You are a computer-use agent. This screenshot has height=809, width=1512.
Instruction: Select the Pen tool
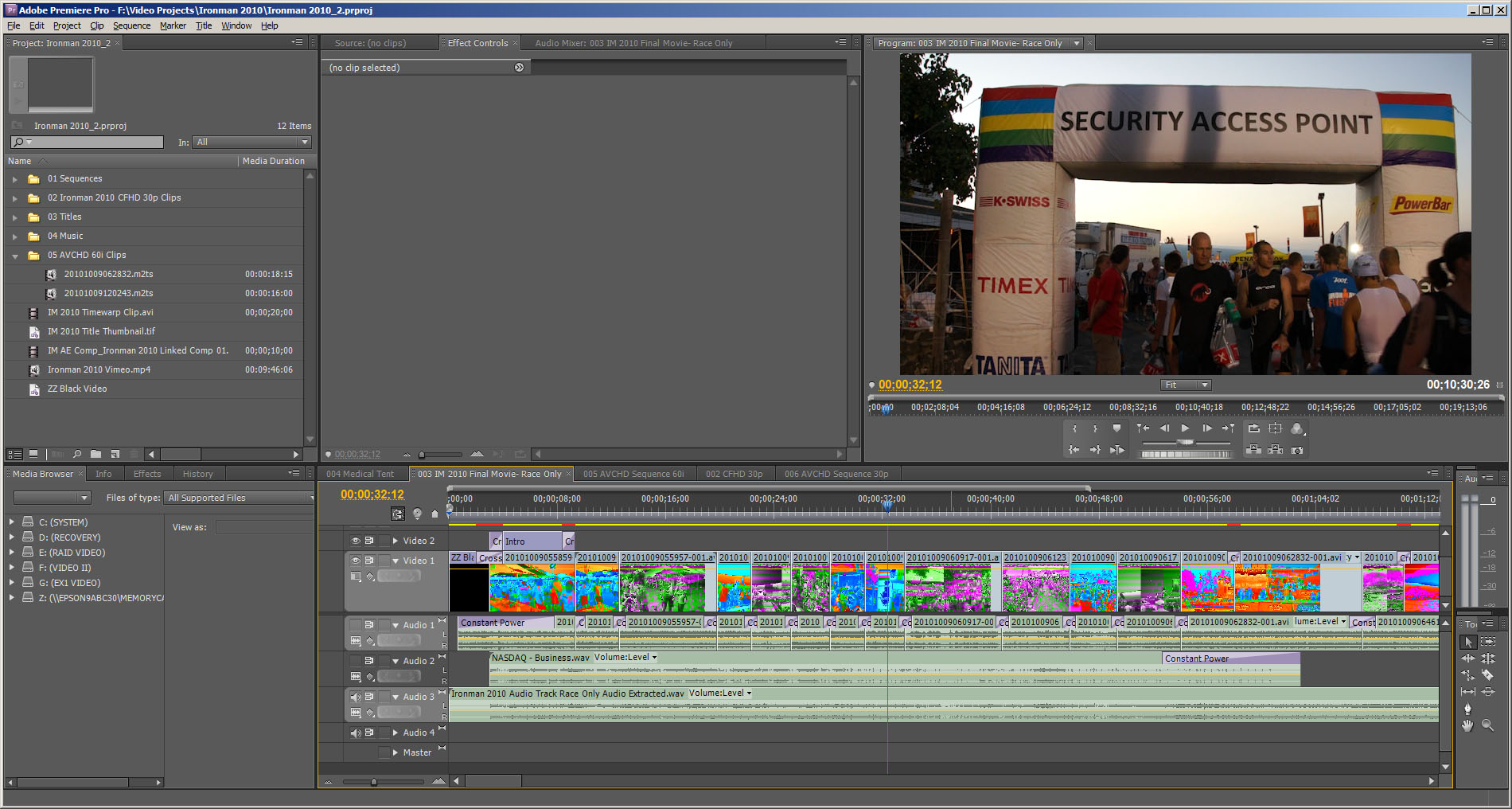pyautogui.click(x=1468, y=709)
